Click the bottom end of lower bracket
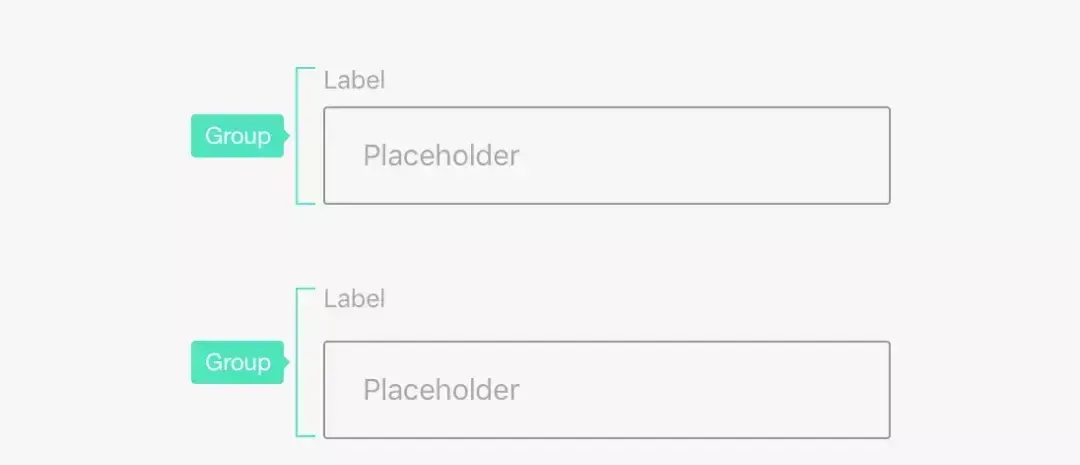Screen dimensions: 1080x465 [305, 436]
